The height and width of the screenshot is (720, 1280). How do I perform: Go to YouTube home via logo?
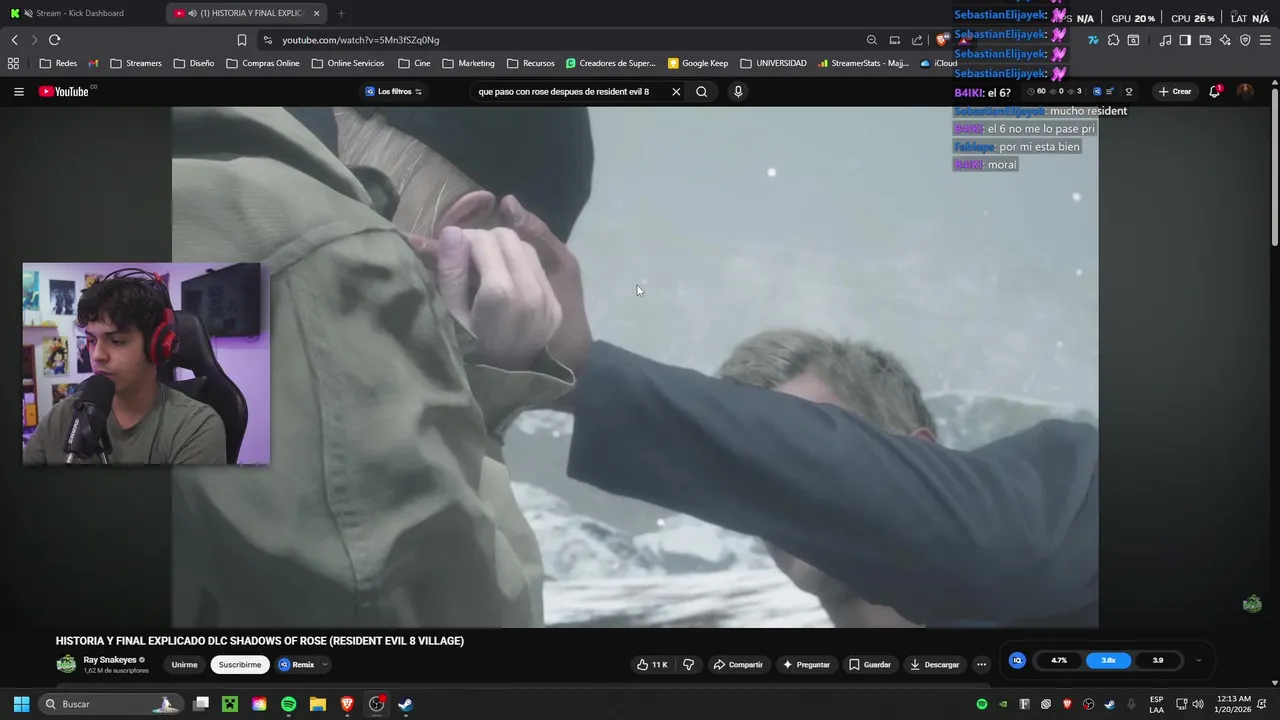click(x=66, y=91)
